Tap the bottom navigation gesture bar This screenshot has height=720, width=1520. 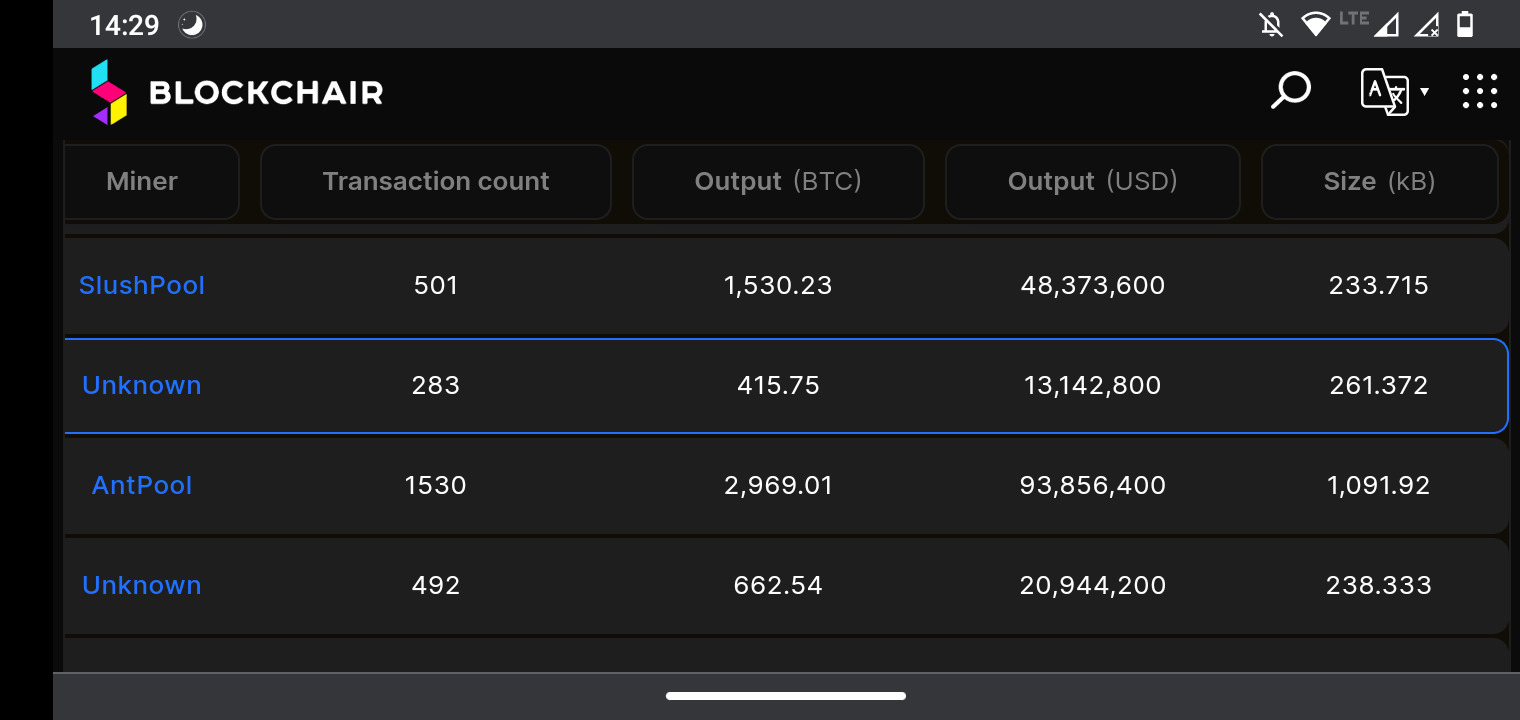point(786,696)
